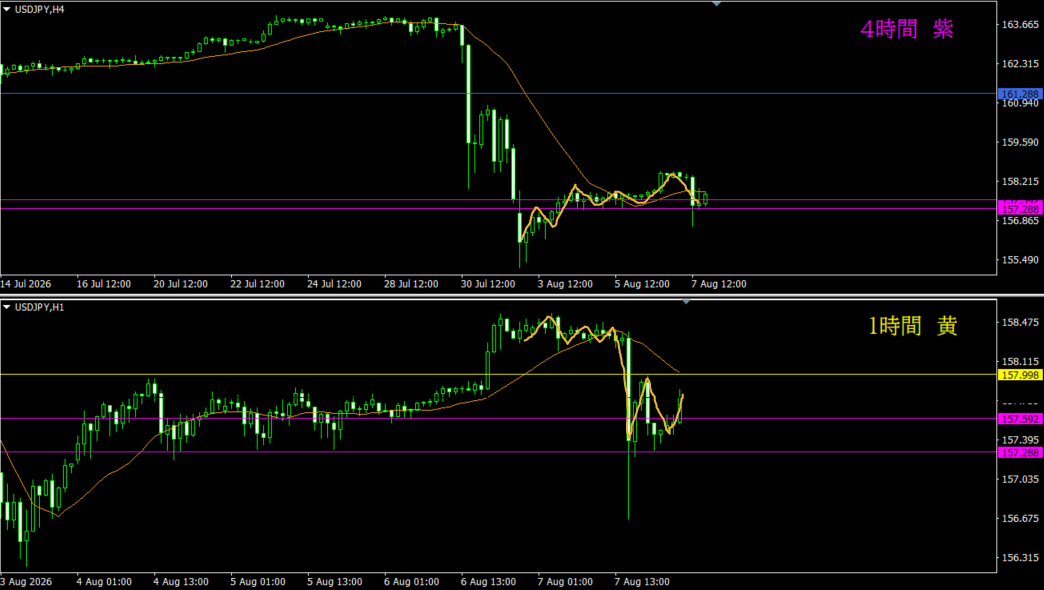Click '20 Jul 12:00' on the H4 time axis
Viewport: 1044px width, 590px height.
point(180,284)
